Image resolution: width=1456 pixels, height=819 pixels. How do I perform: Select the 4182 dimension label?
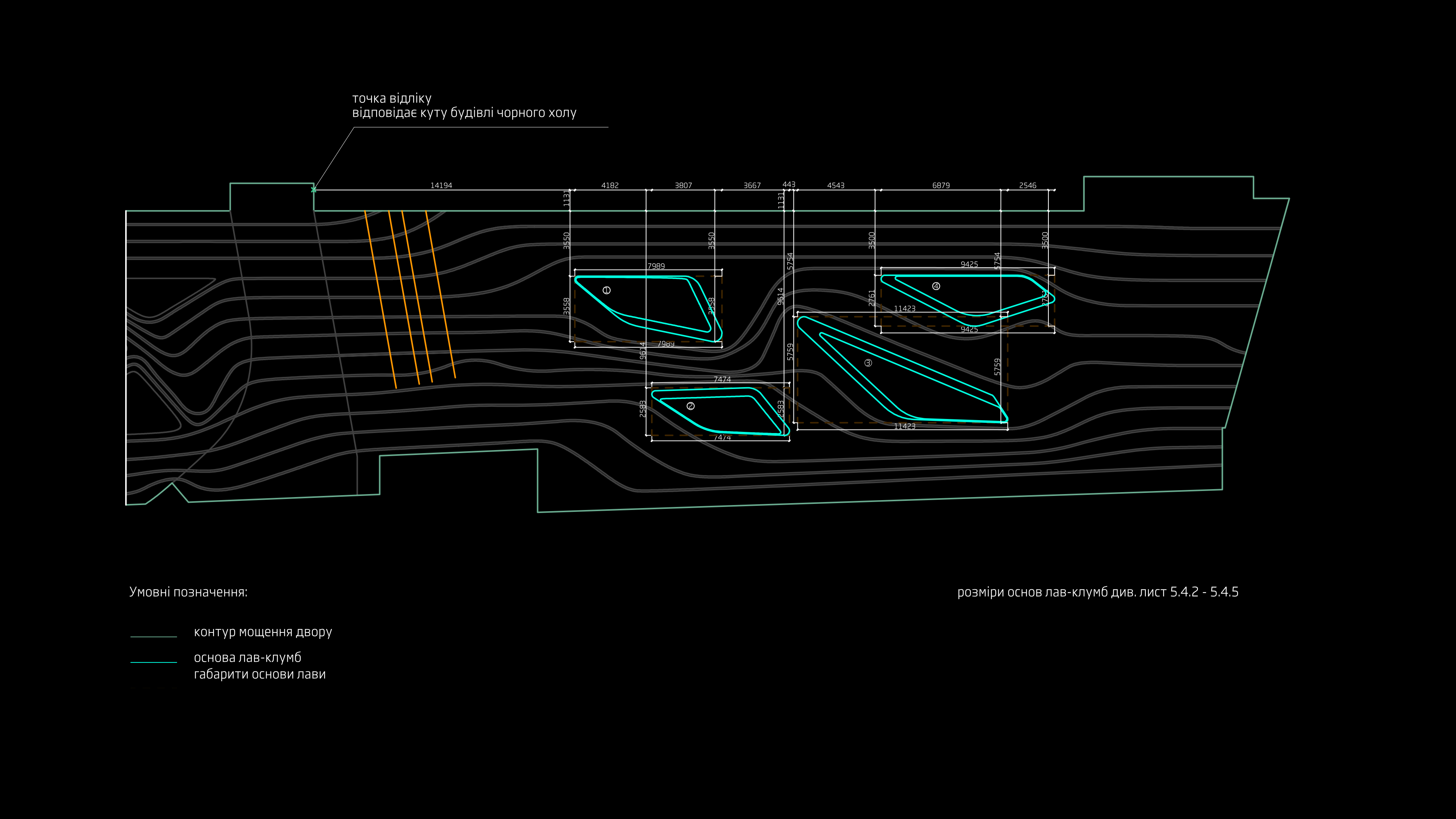tap(610, 185)
